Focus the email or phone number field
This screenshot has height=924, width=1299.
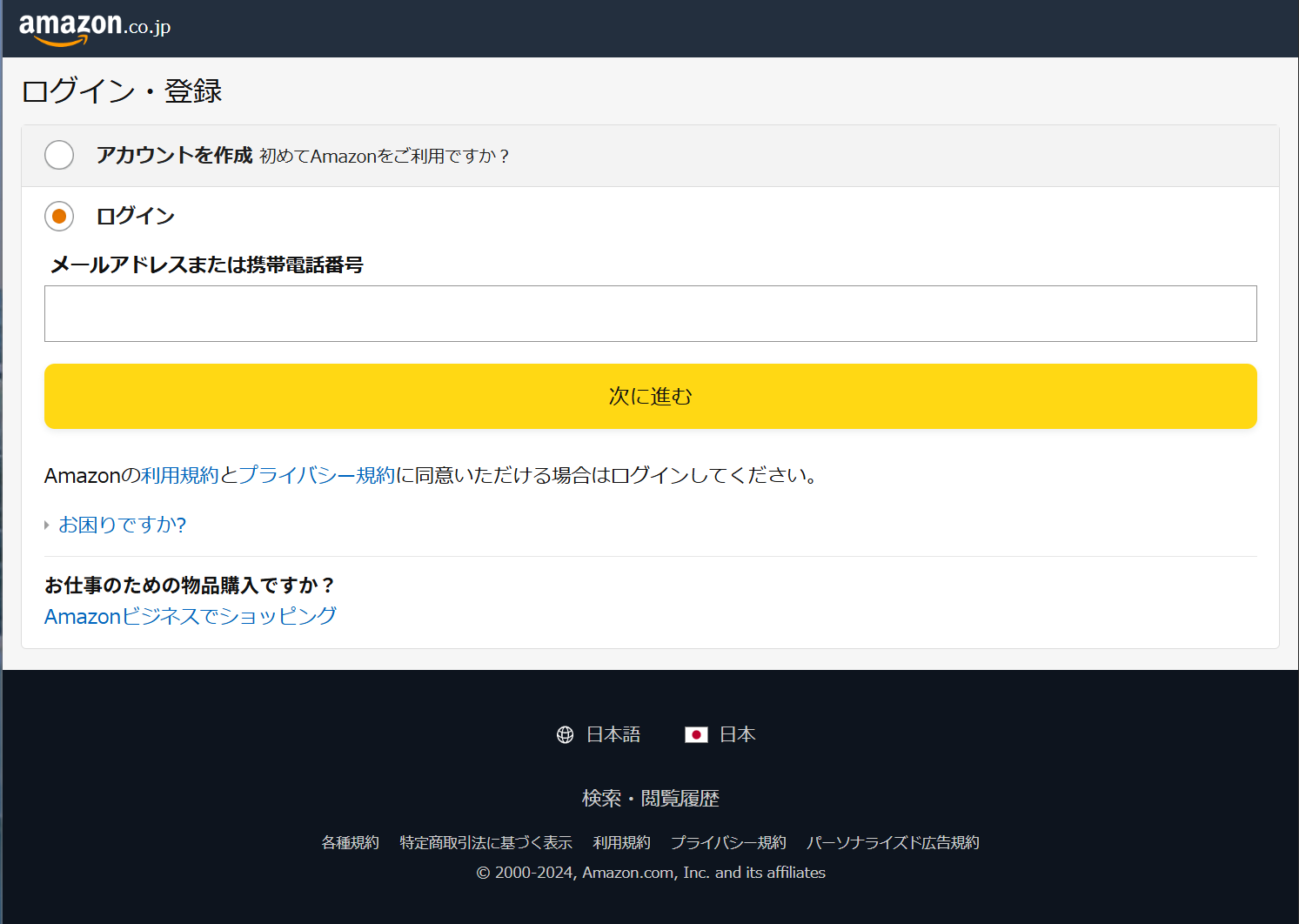(650, 314)
